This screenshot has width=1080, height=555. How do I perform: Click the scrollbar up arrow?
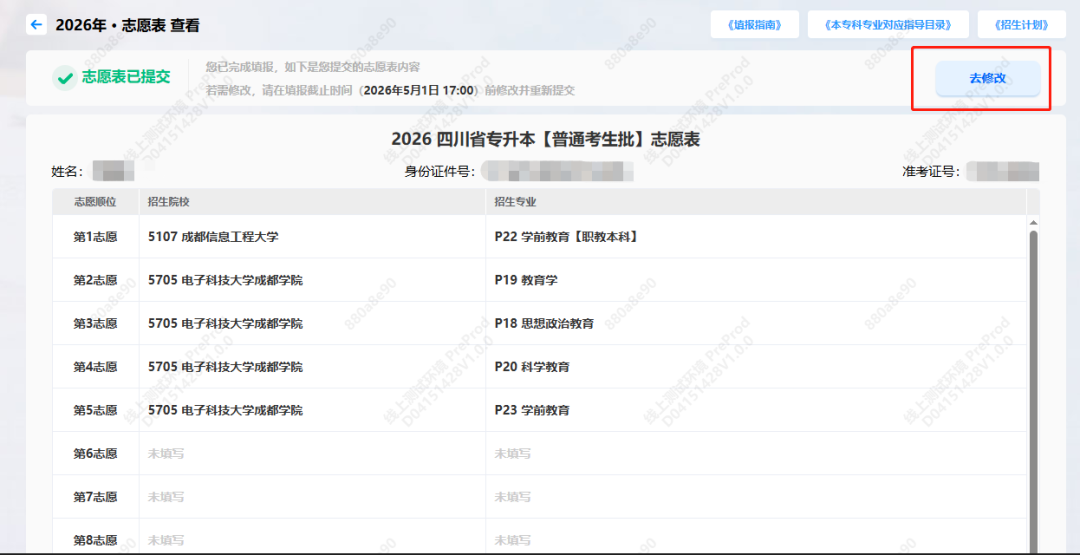click(1032, 223)
